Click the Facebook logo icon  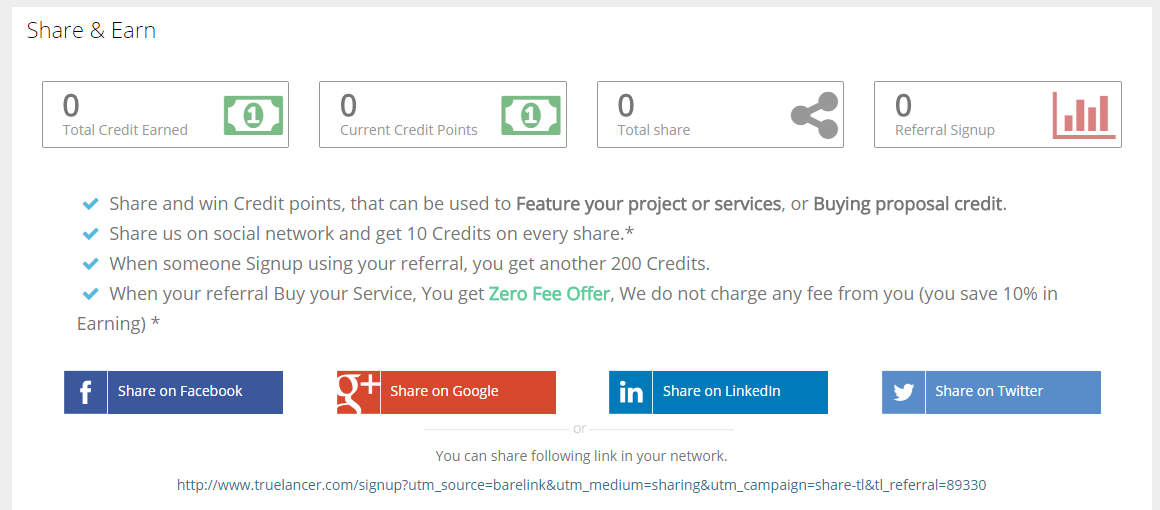[x=86, y=392]
